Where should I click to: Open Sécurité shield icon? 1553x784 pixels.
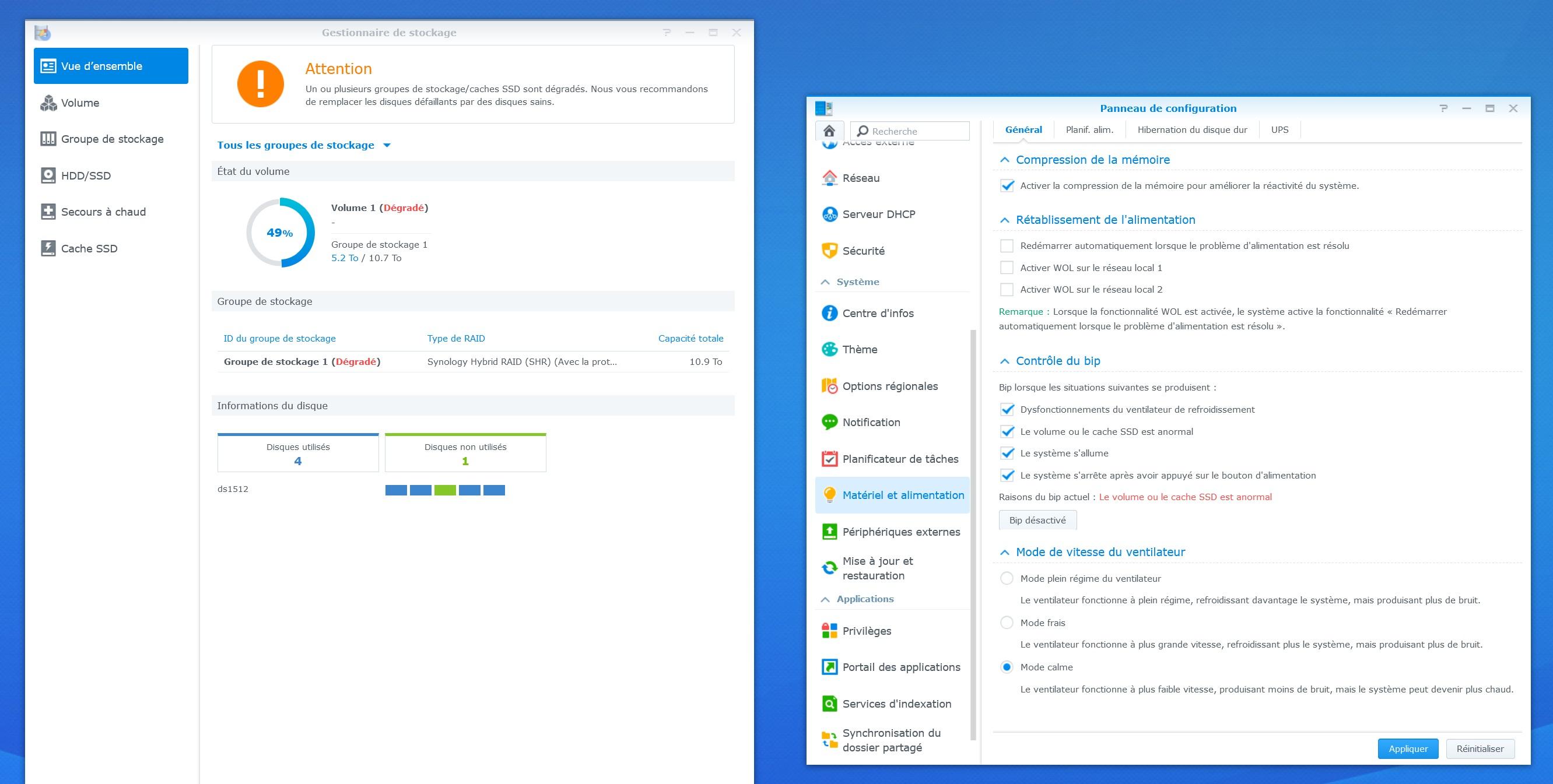pos(829,251)
